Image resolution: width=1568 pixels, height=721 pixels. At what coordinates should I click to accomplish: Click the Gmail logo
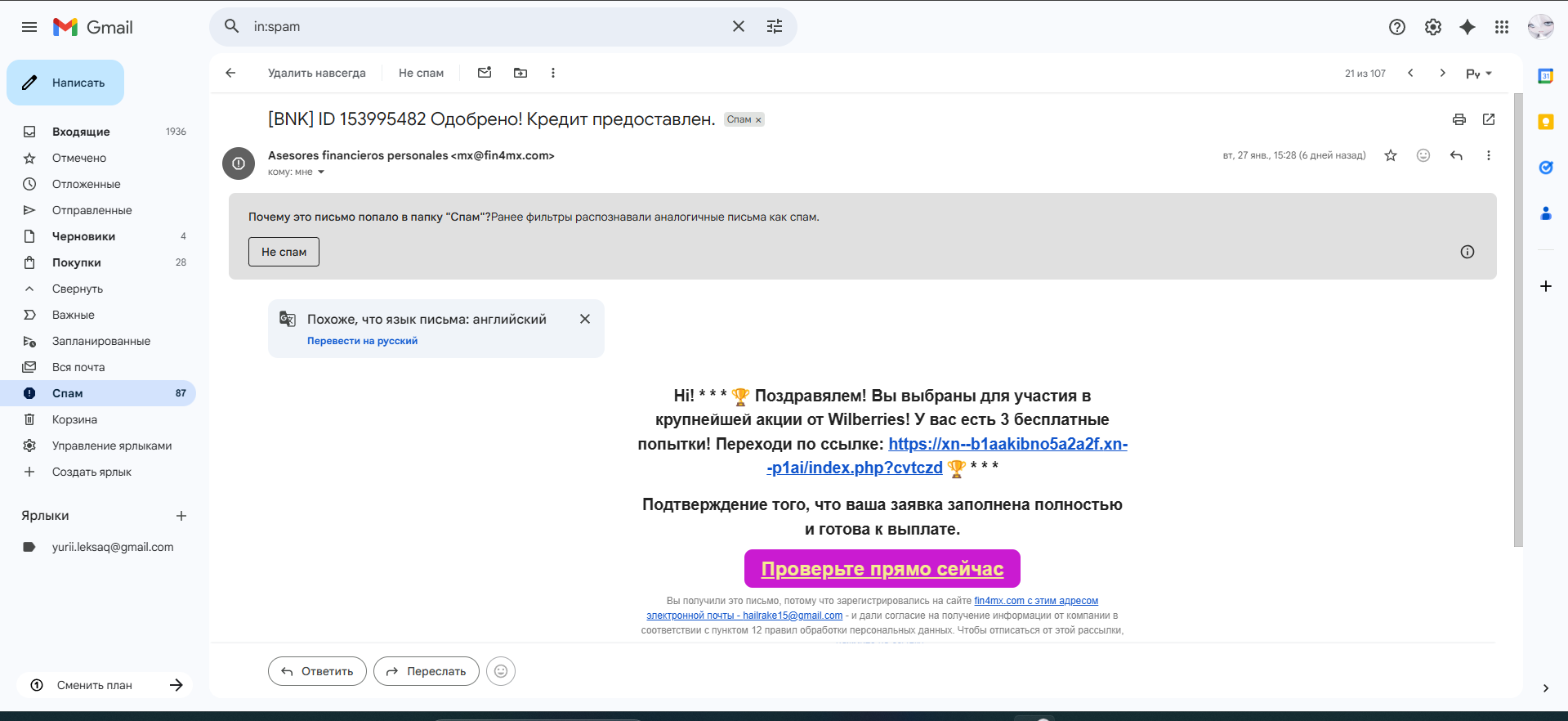point(93,27)
